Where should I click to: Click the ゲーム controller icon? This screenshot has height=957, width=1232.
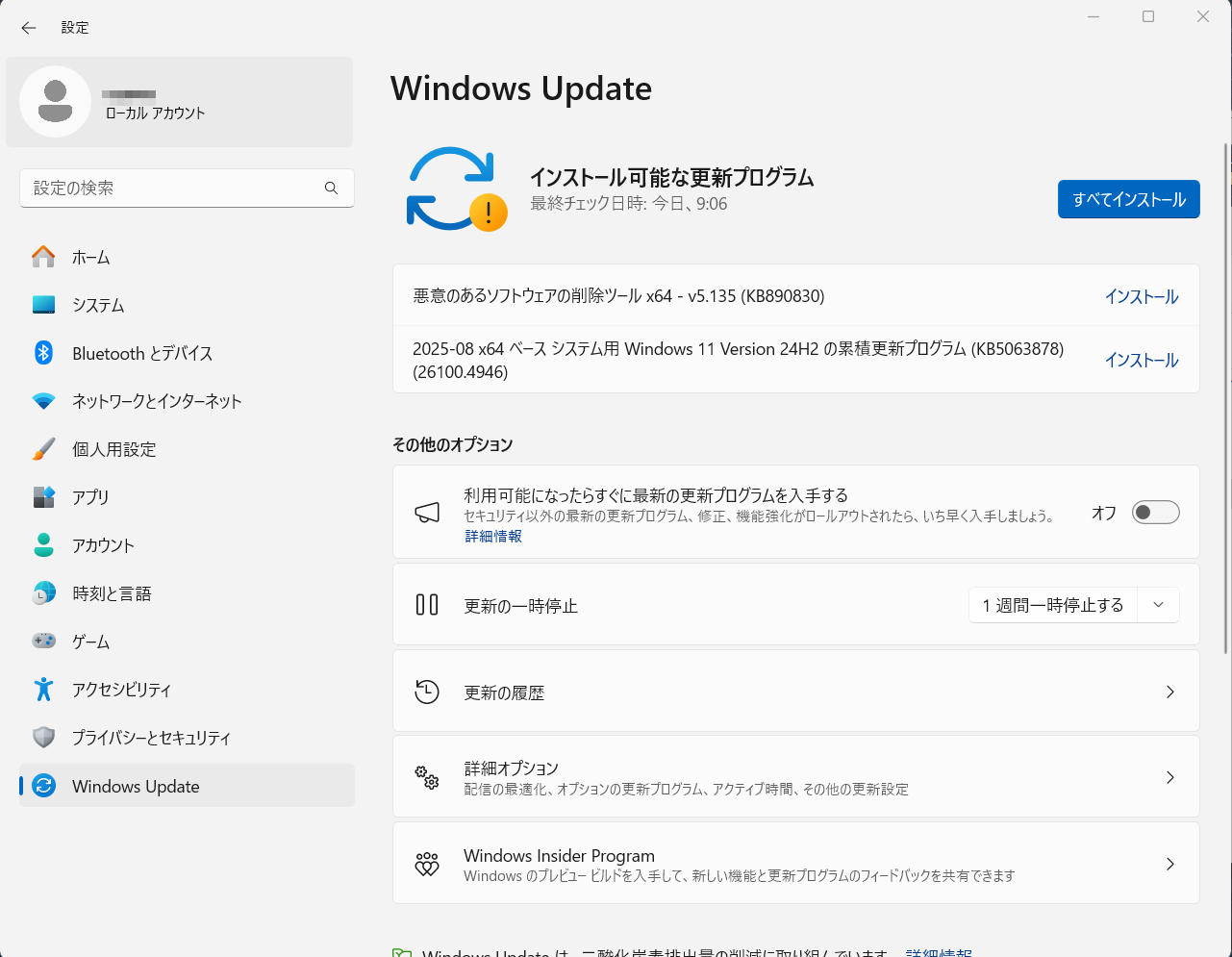tap(43, 641)
